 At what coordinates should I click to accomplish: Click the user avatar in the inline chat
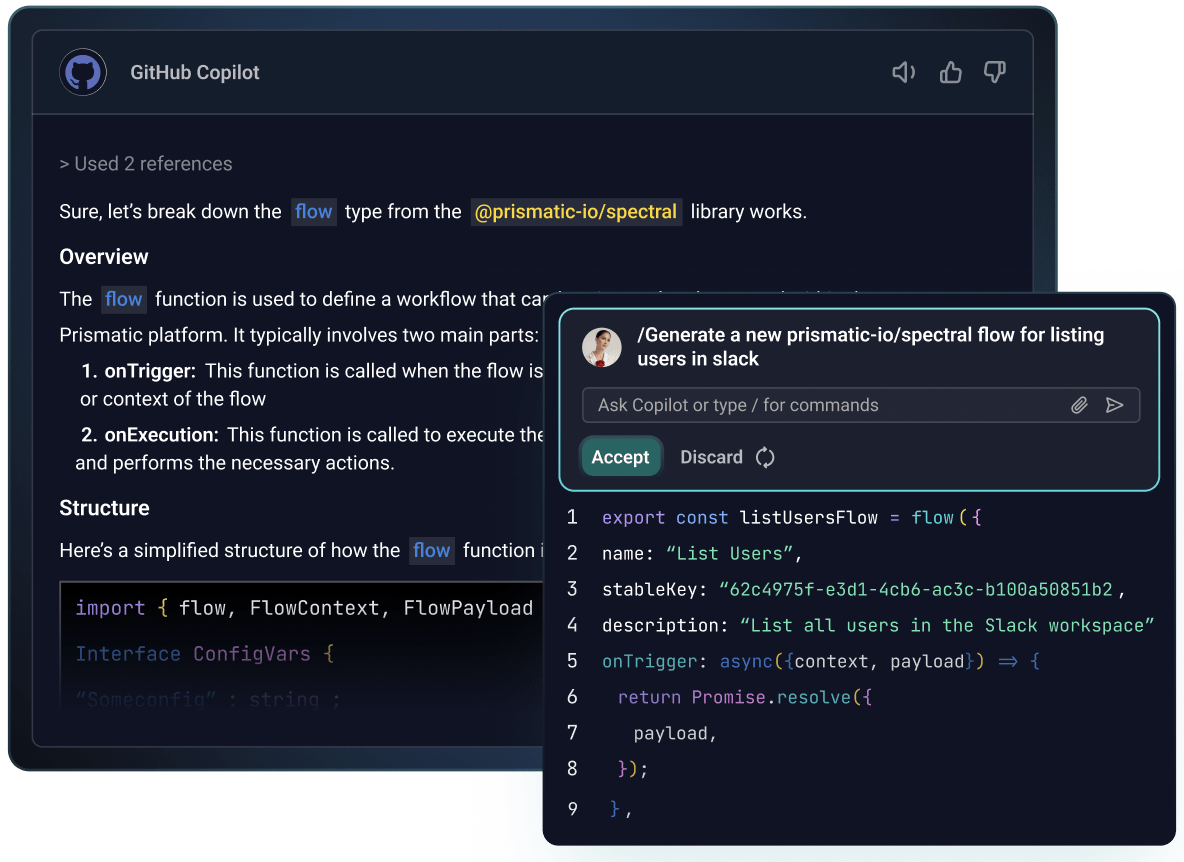[602, 347]
